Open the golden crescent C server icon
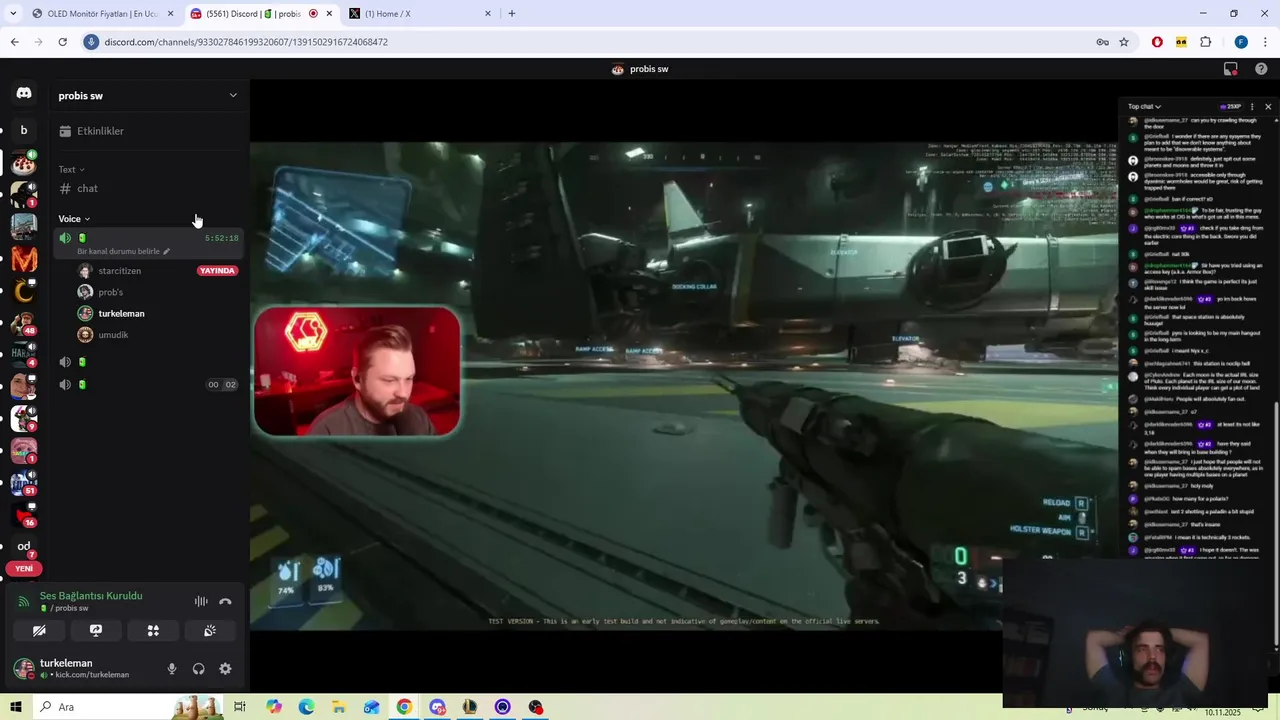 [x=24, y=291]
